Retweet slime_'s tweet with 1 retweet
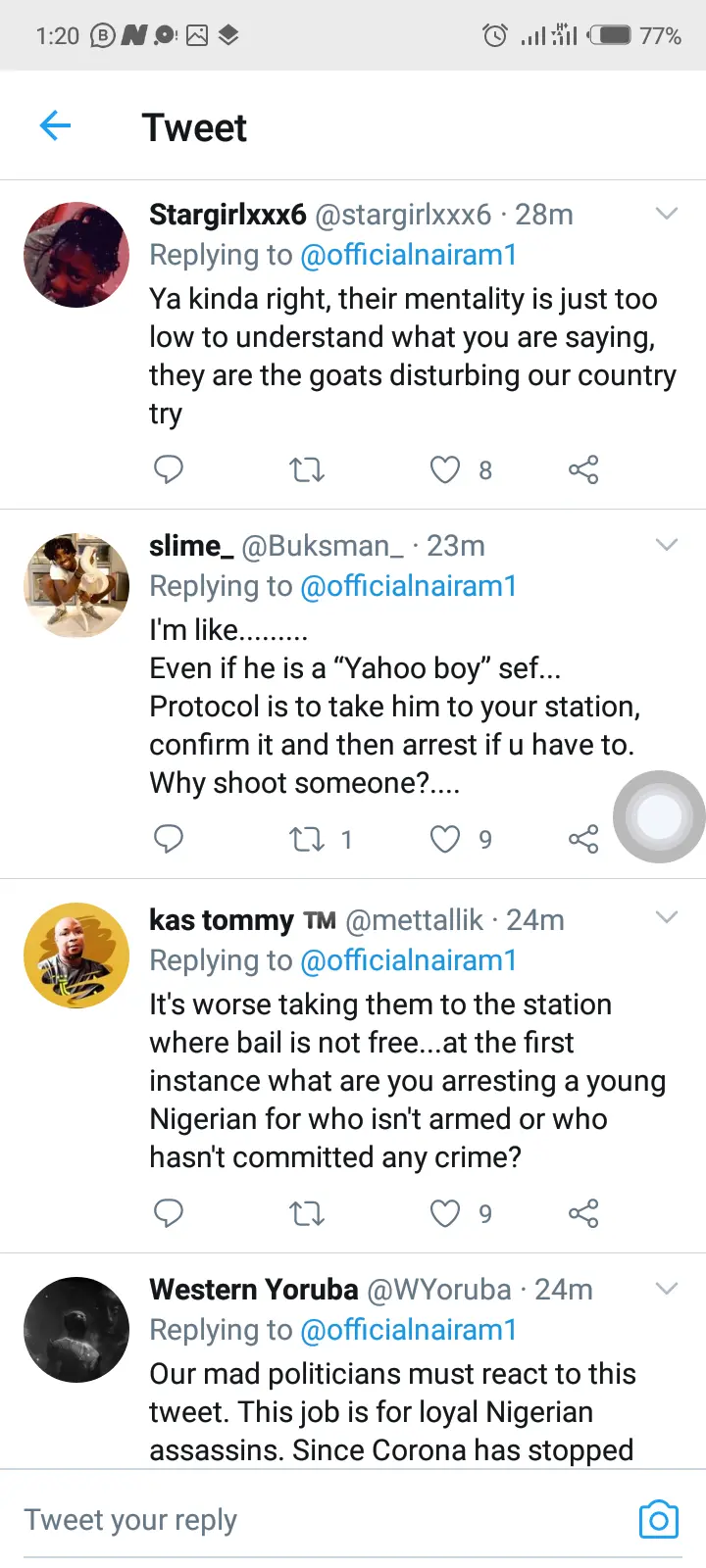 point(307,839)
